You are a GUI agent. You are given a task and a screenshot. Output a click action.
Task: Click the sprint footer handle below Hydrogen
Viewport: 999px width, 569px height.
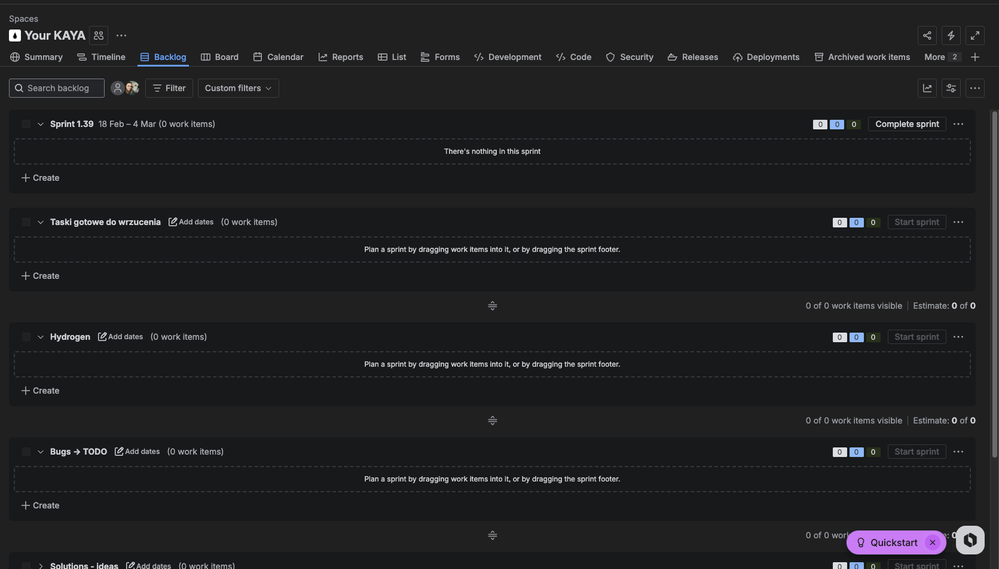pyautogui.click(x=492, y=421)
